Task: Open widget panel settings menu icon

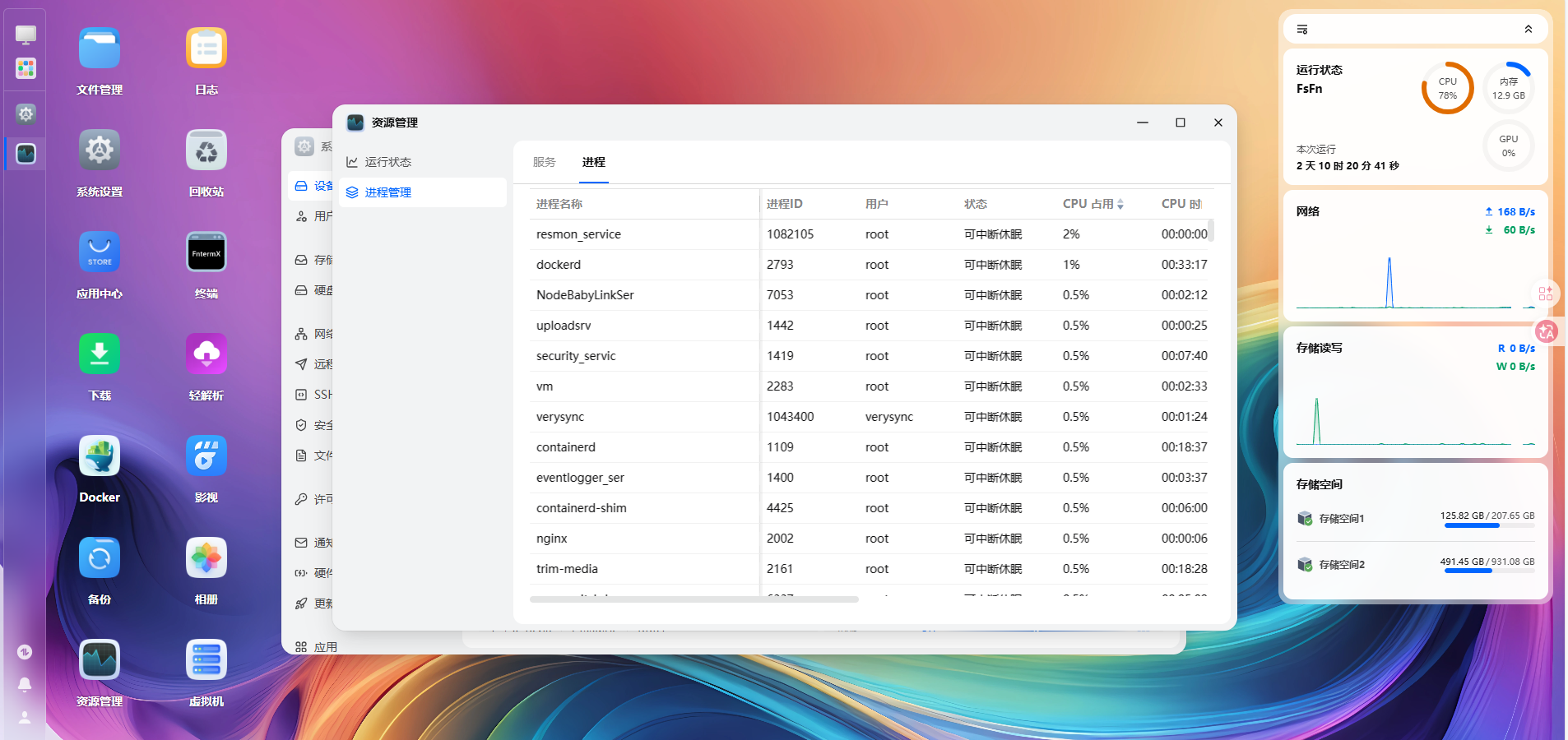Action: click(x=1302, y=30)
